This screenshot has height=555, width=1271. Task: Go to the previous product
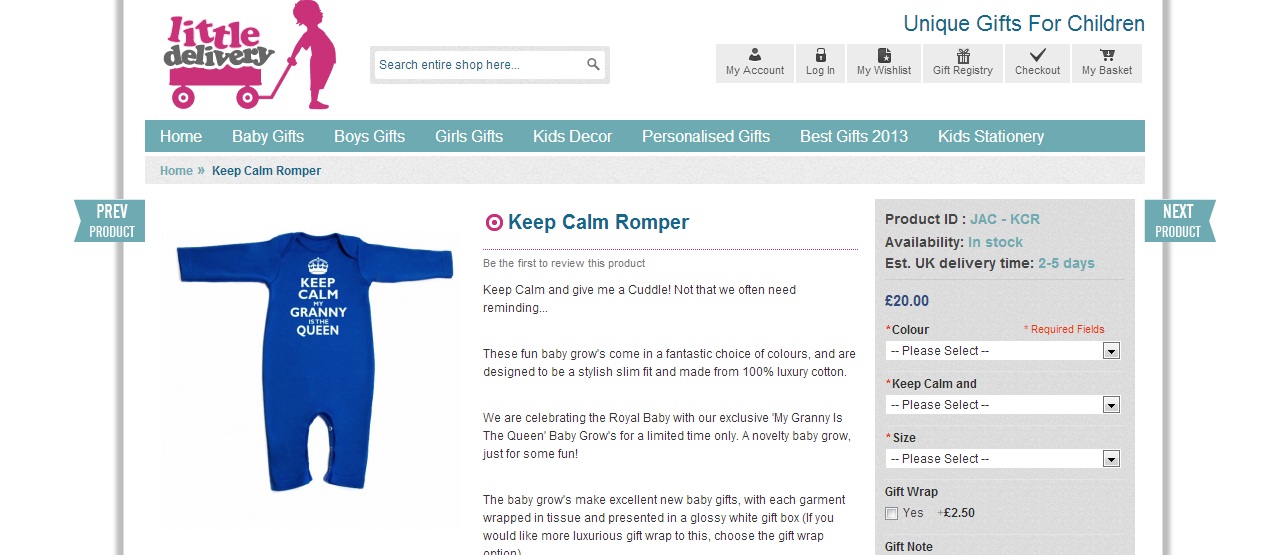[110, 221]
